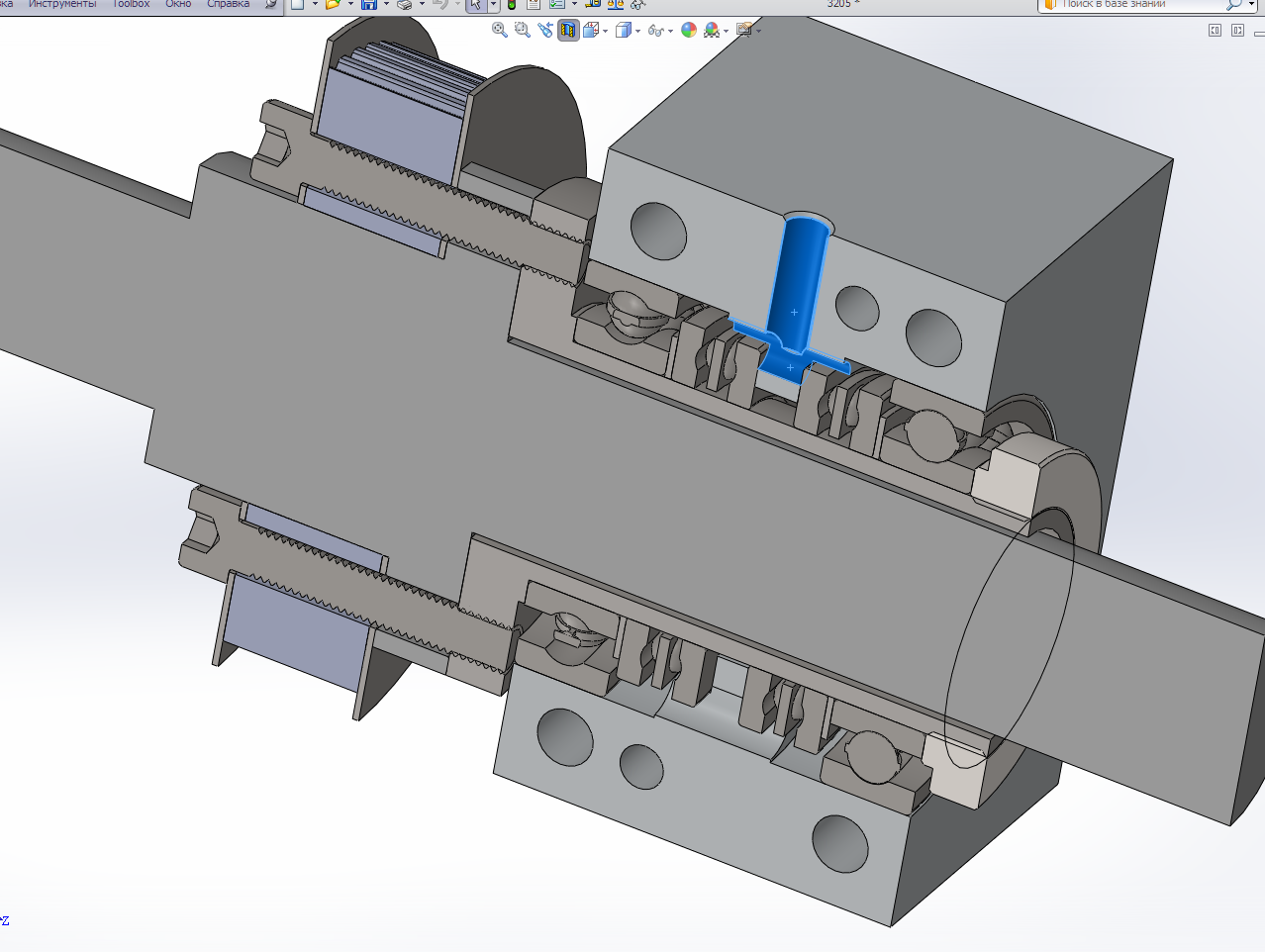Click the Edit Appearance color ball
The image size is (1265, 952).
[x=689, y=31]
